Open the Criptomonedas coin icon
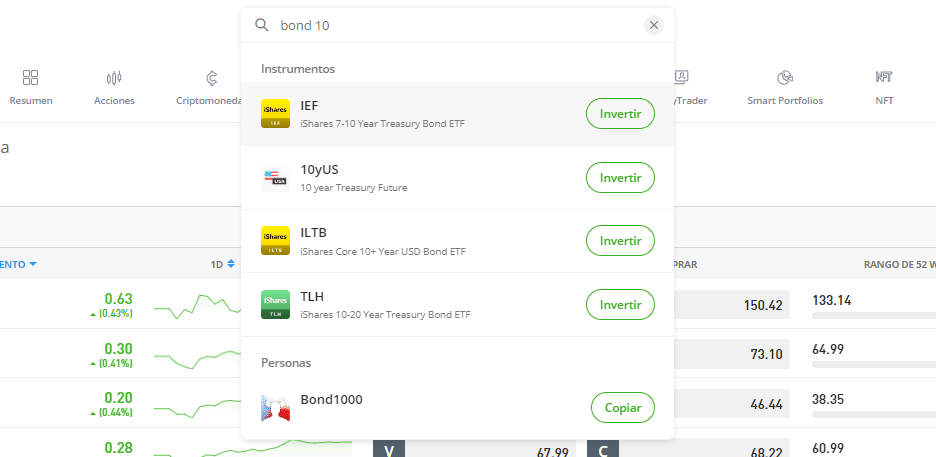The height and width of the screenshot is (457, 936). pyautogui.click(x=211, y=78)
